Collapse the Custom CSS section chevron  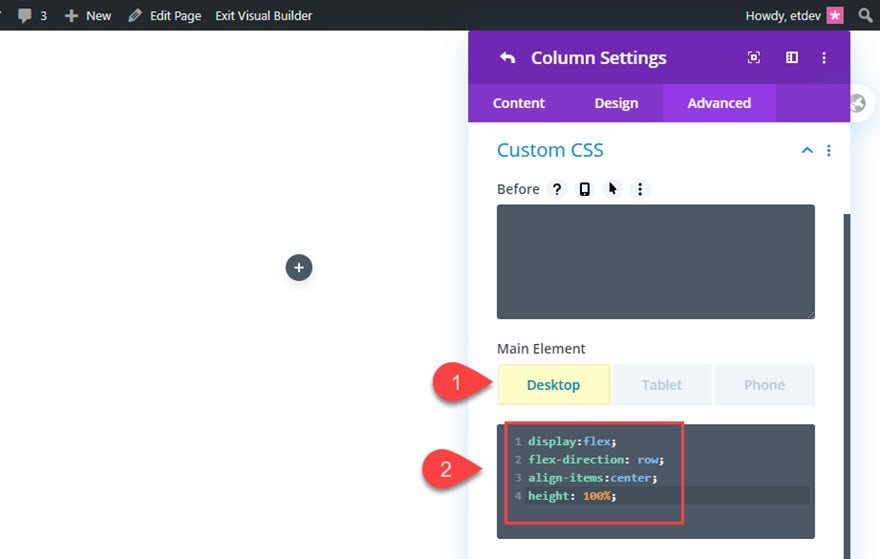(x=807, y=151)
